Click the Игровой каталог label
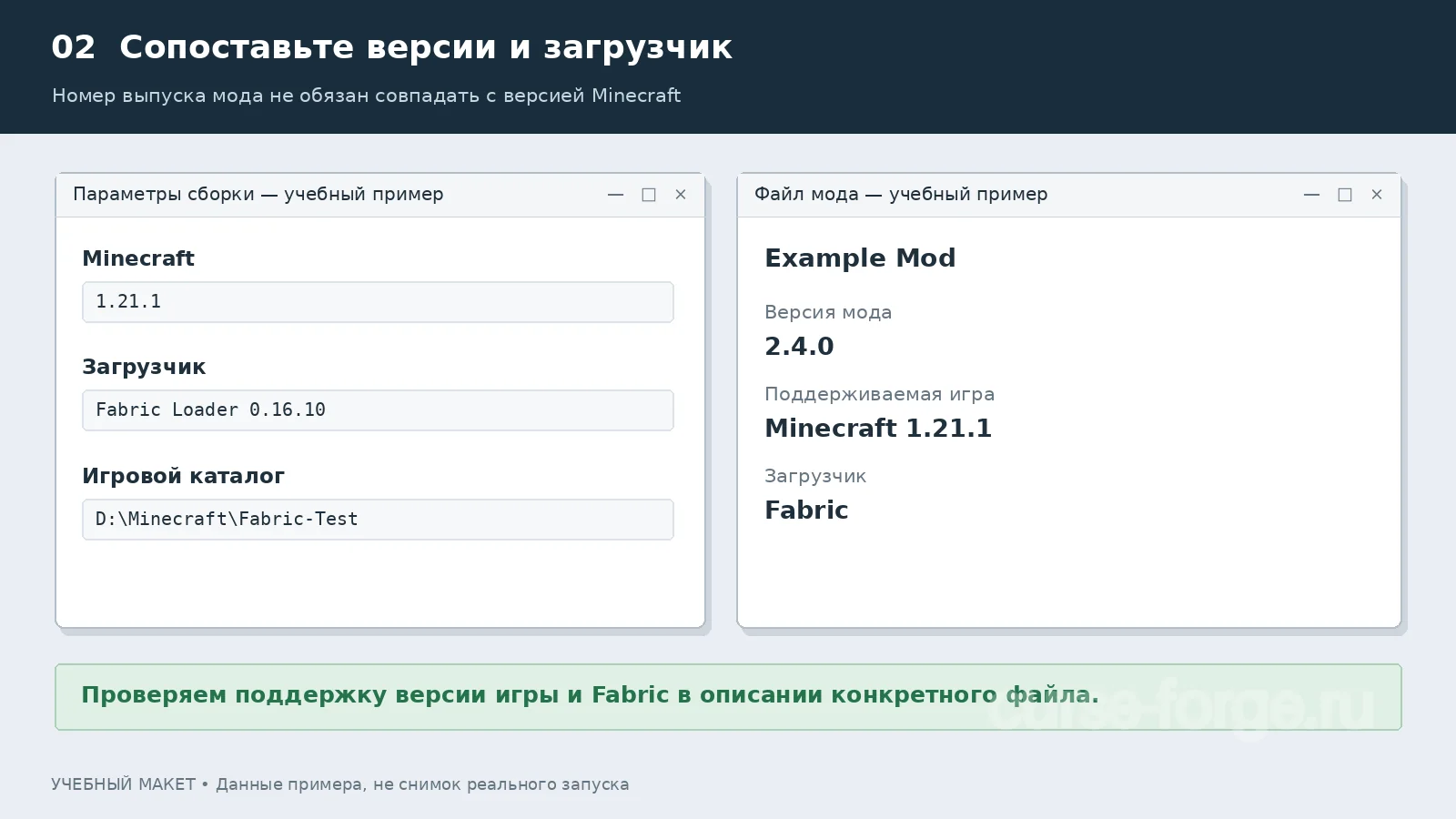Image resolution: width=1456 pixels, height=819 pixels. tap(183, 476)
